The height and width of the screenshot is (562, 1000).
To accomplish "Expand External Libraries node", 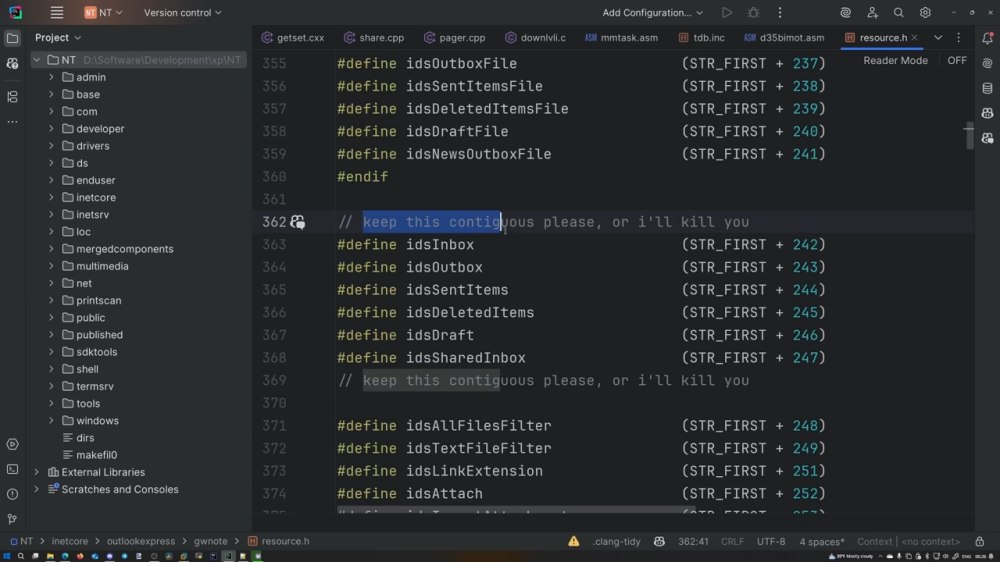I will click(36, 472).
